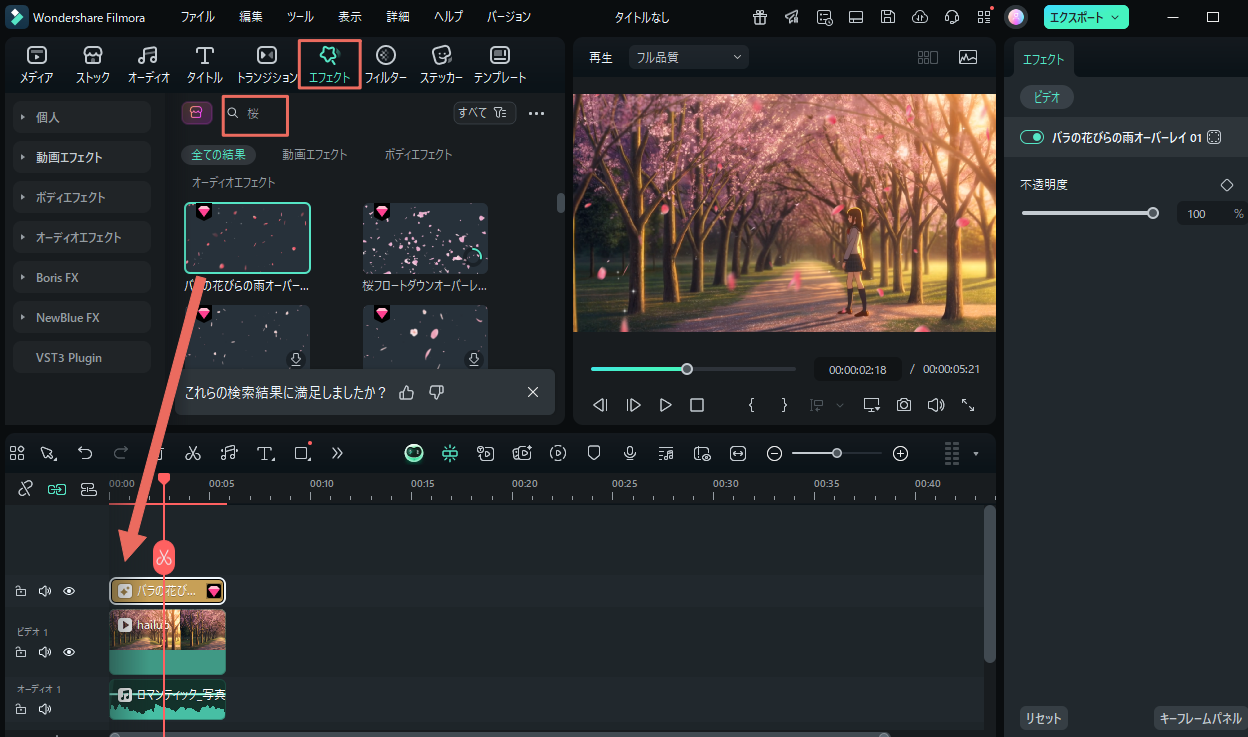Toggle the green auto-ripple link icon
This screenshot has width=1248, height=737.
coord(57,488)
